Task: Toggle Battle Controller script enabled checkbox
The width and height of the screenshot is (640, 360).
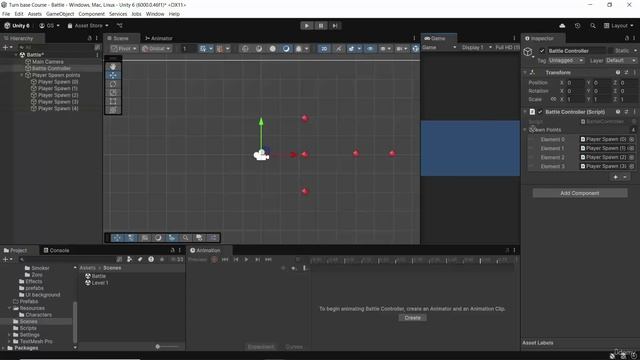Action: [x=540, y=112]
